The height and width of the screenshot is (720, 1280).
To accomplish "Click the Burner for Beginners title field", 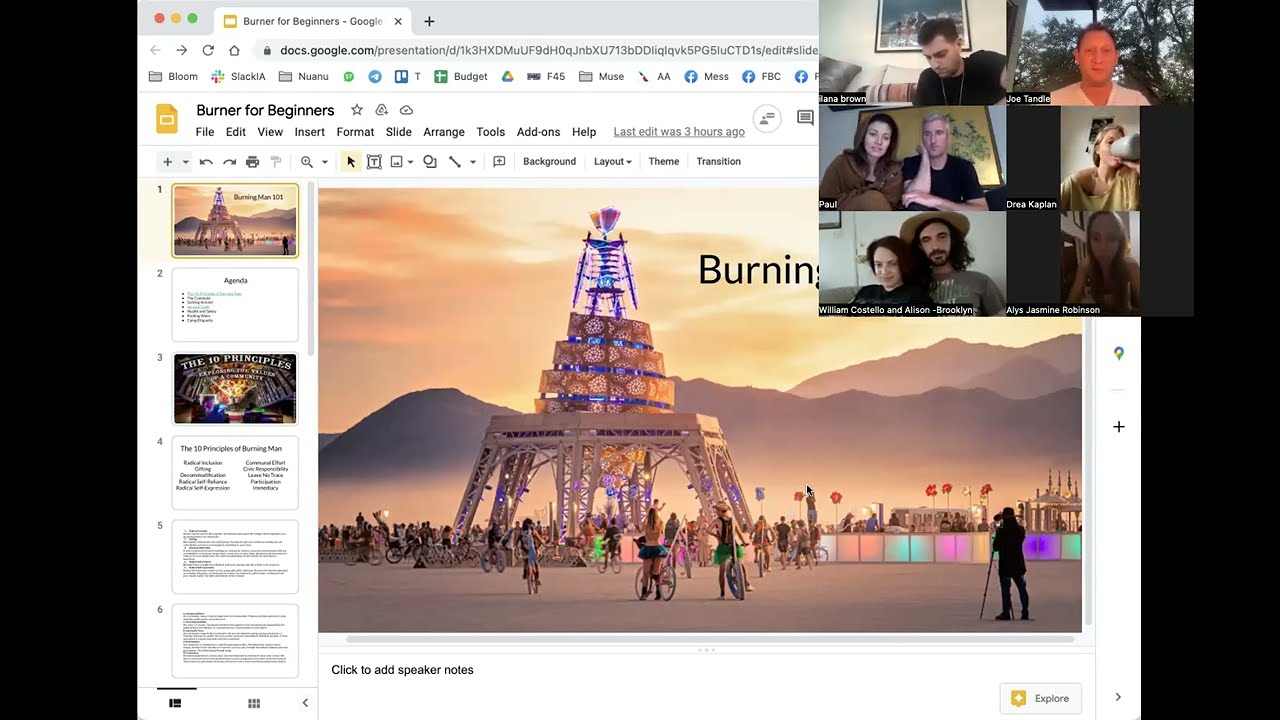I will click(x=265, y=110).
